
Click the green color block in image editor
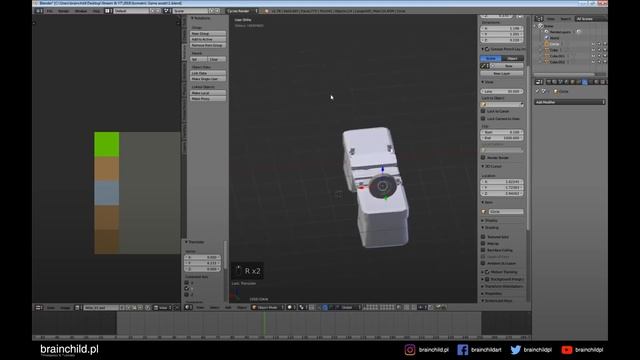[107, 144]
